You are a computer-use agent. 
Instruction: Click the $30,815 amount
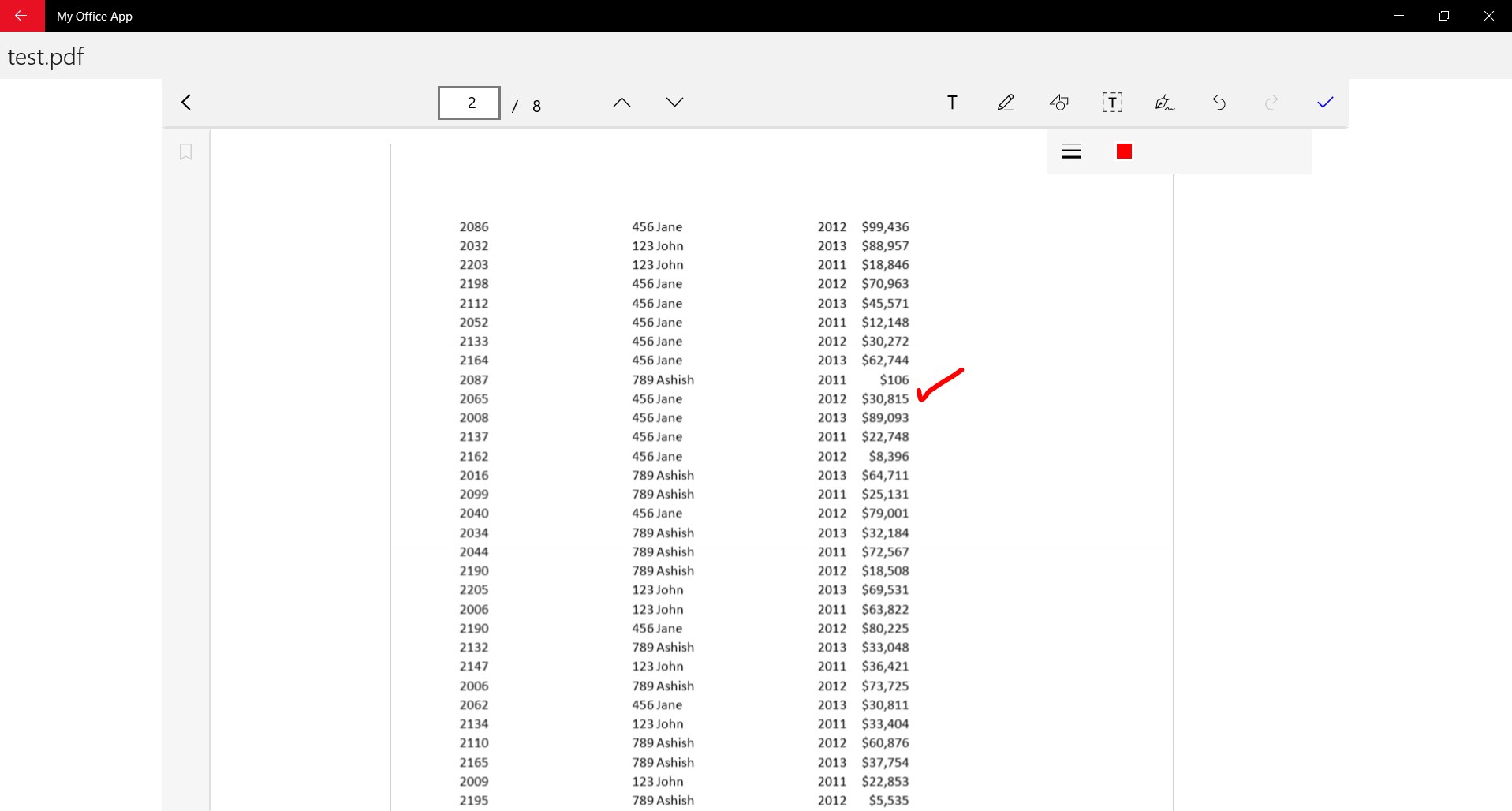coord(885,399)
